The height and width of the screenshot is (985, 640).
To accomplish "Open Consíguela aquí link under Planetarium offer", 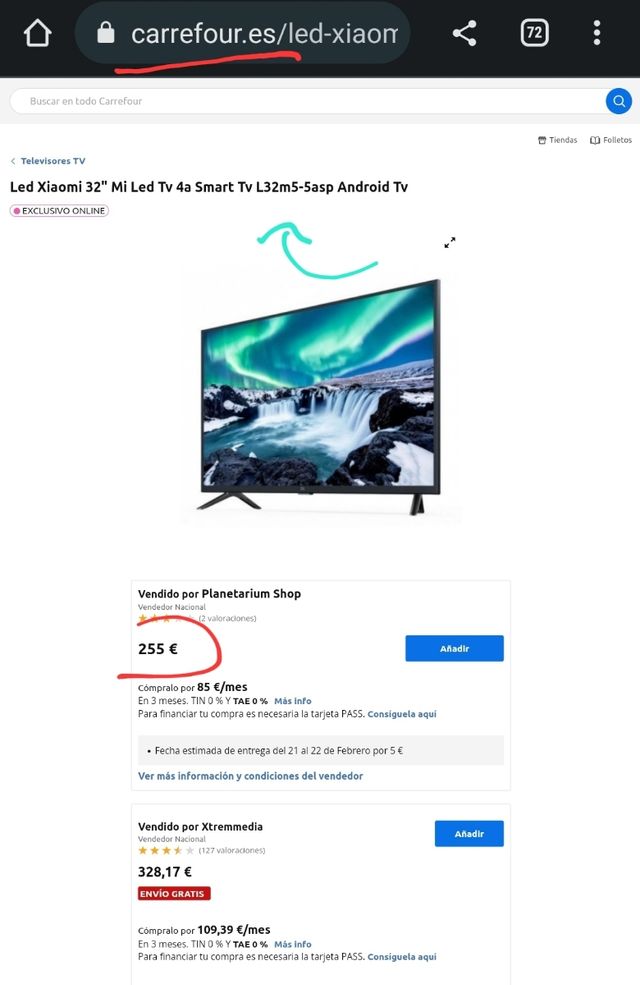I will tap(402, 714).
